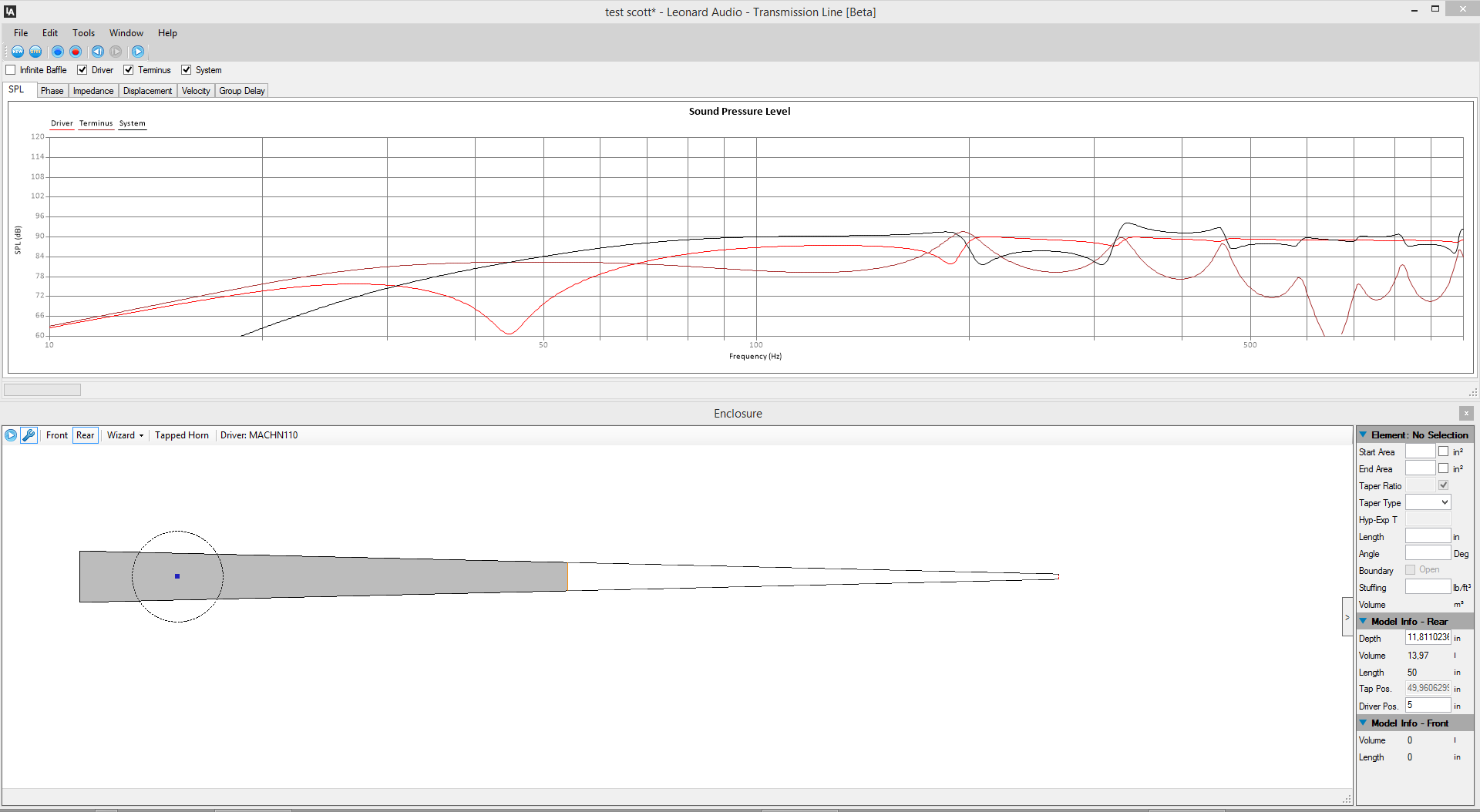Click the blue driver position marker
This screenshot has width=1480, height=812.
[x=177, y=576]
